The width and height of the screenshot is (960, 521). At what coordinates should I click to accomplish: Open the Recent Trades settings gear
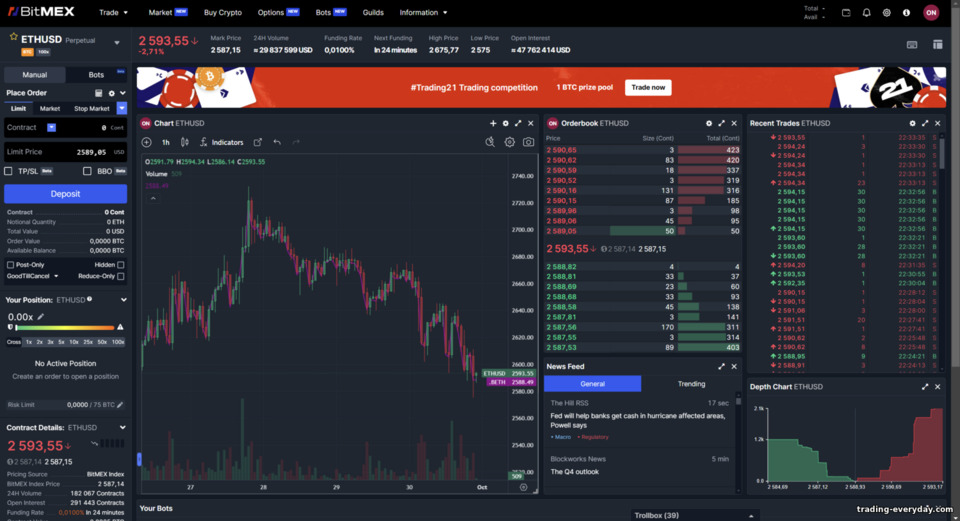(912, 123)
